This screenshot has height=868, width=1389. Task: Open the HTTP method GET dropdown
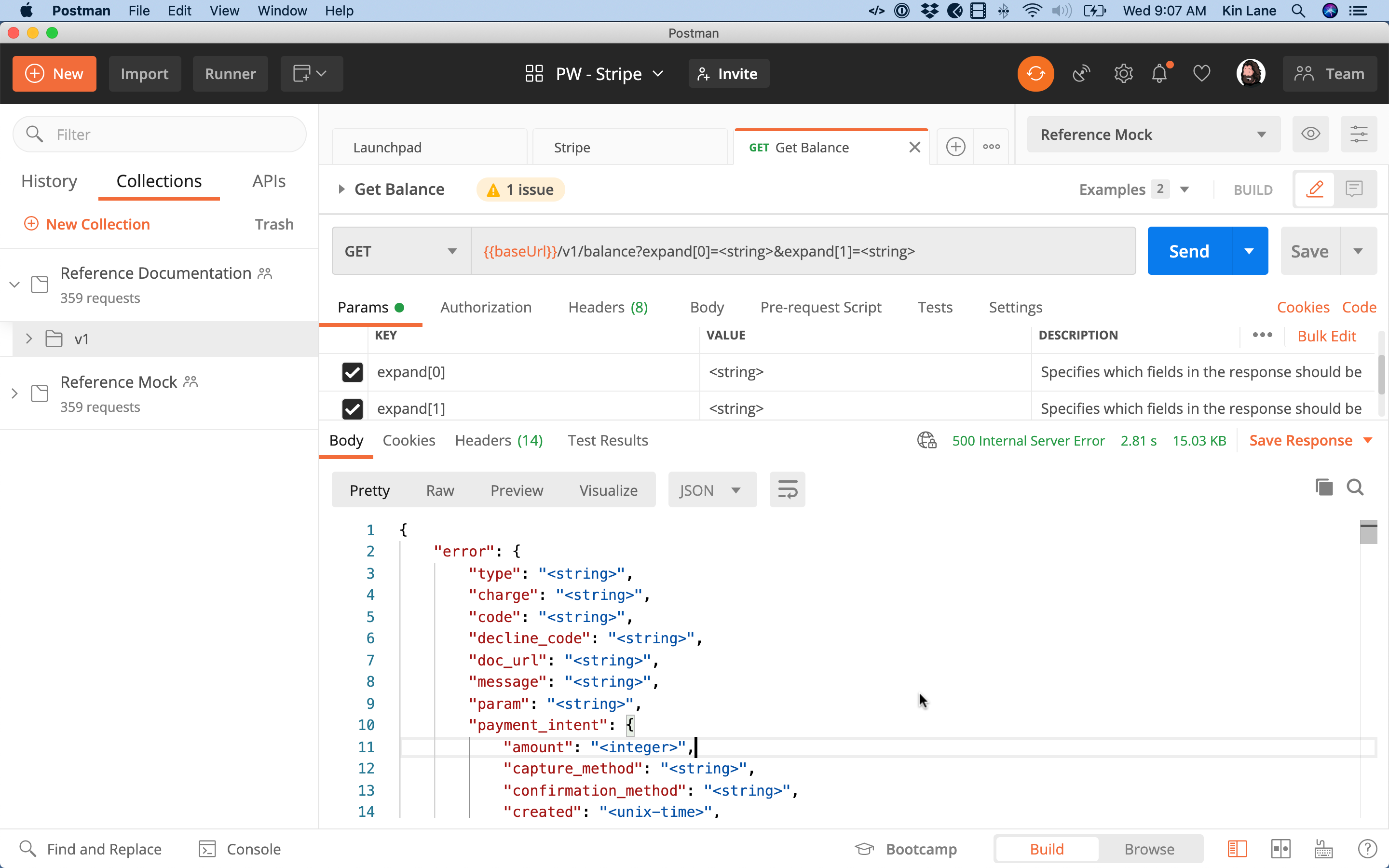[x=401, y=251]
